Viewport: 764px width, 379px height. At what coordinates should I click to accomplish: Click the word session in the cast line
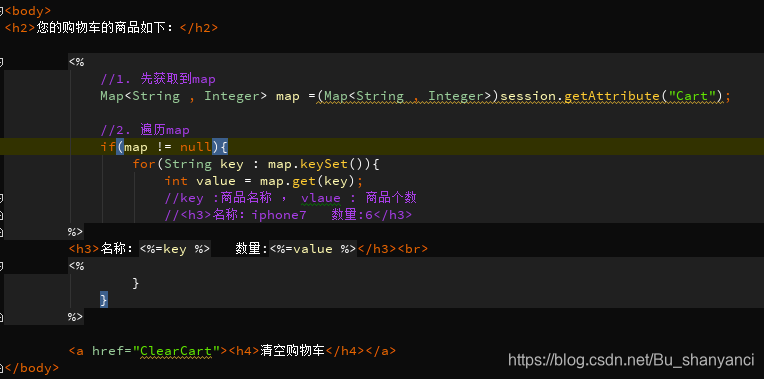point(529,96)
